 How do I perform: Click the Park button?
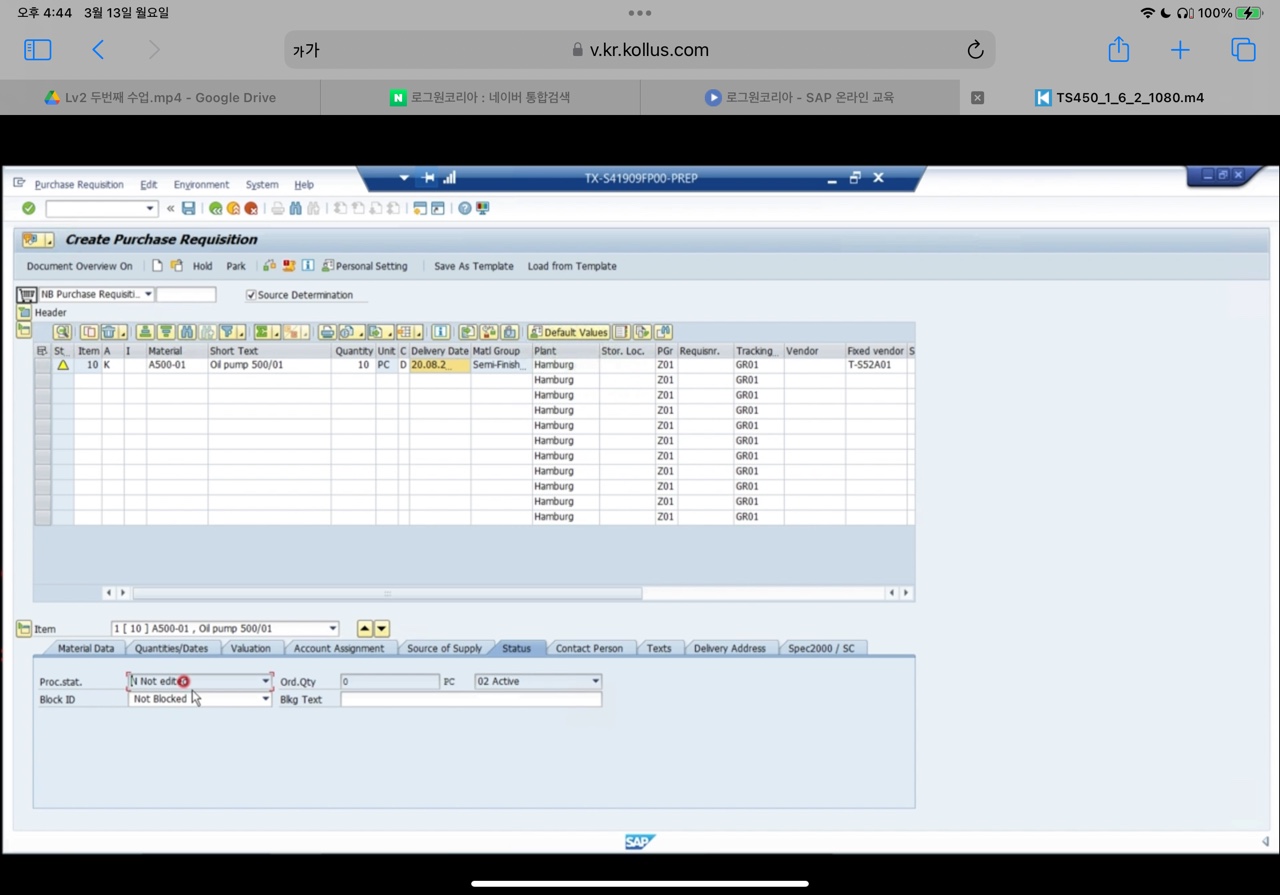236,266
